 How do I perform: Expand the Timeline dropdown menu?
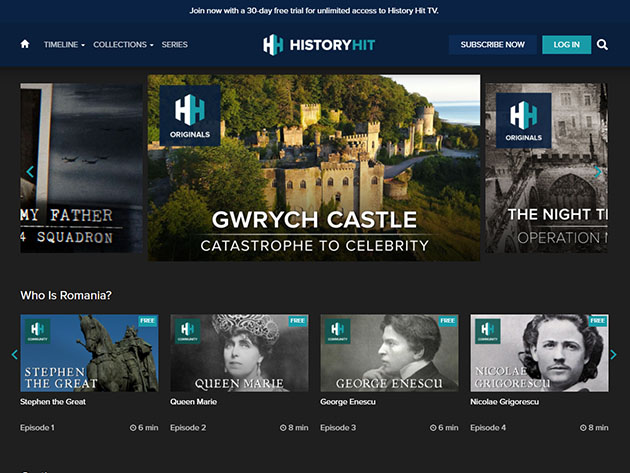pyautogui.click(x=64, y=45)
